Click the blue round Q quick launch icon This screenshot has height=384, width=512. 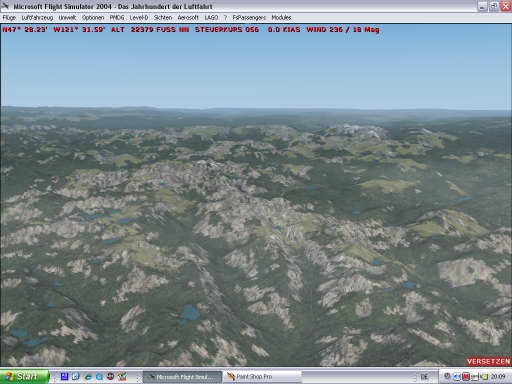pyautogui.click(x=99, y=377)
